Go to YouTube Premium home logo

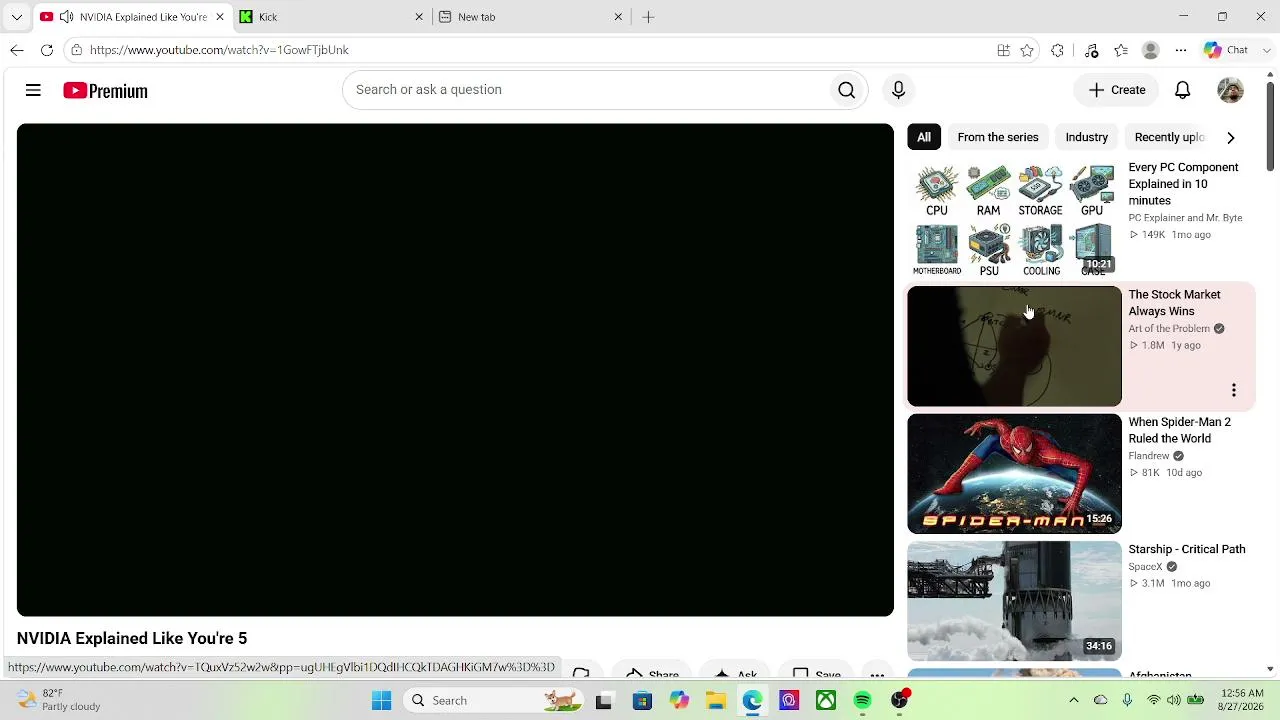105,91
